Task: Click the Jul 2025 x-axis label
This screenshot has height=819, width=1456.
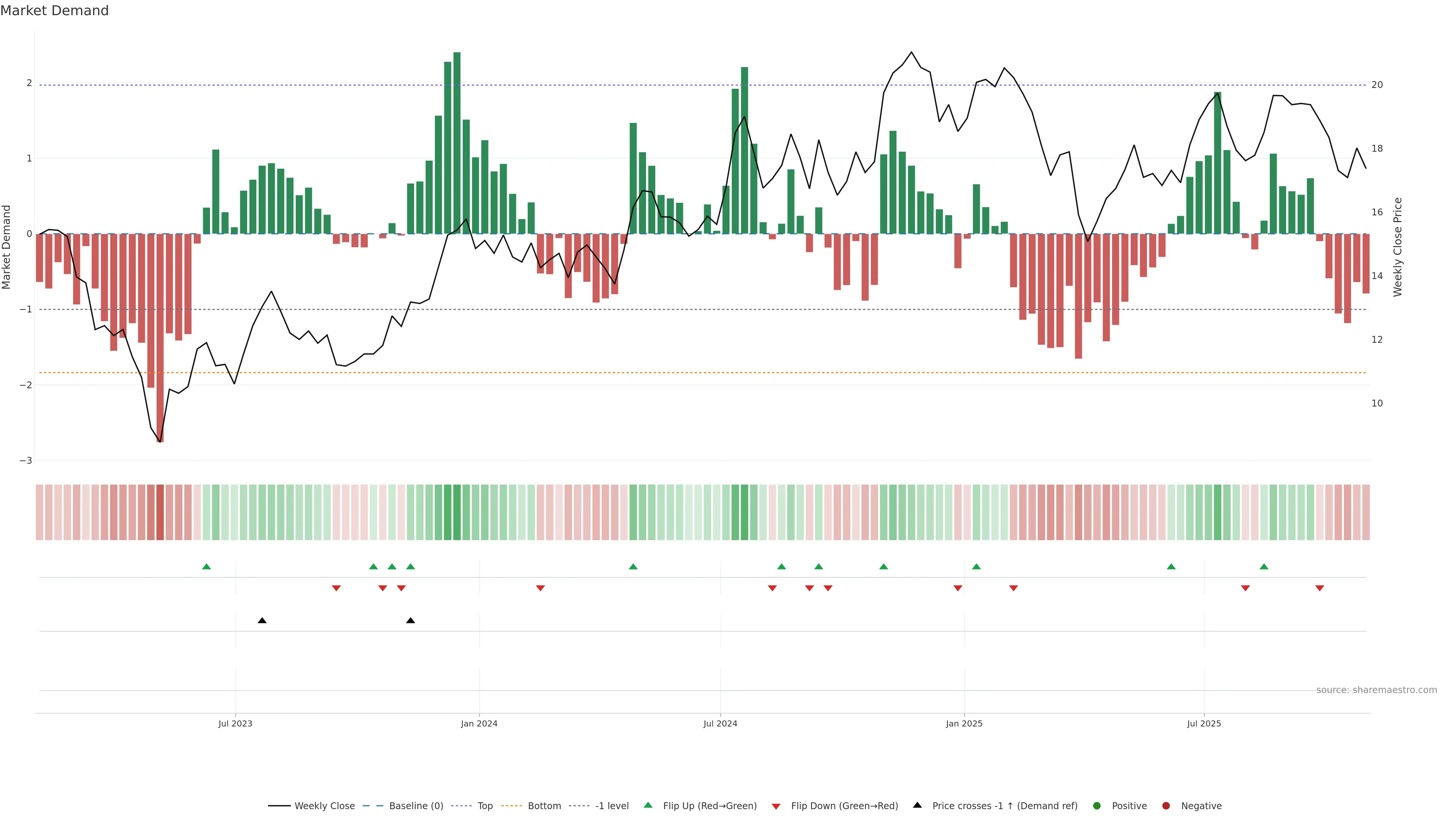Action: tap(1204, 724)
